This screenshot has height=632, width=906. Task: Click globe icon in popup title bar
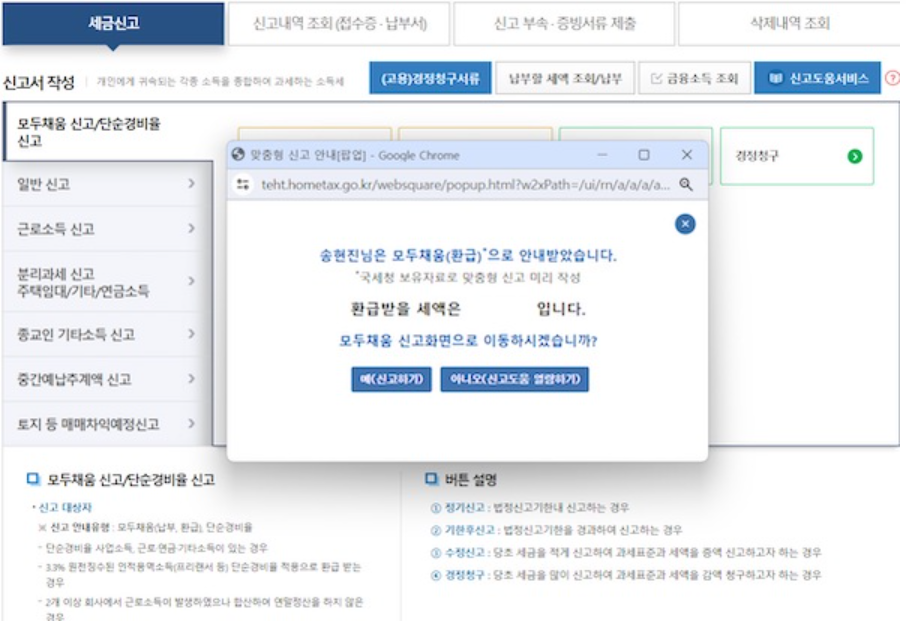coord(238,155)
